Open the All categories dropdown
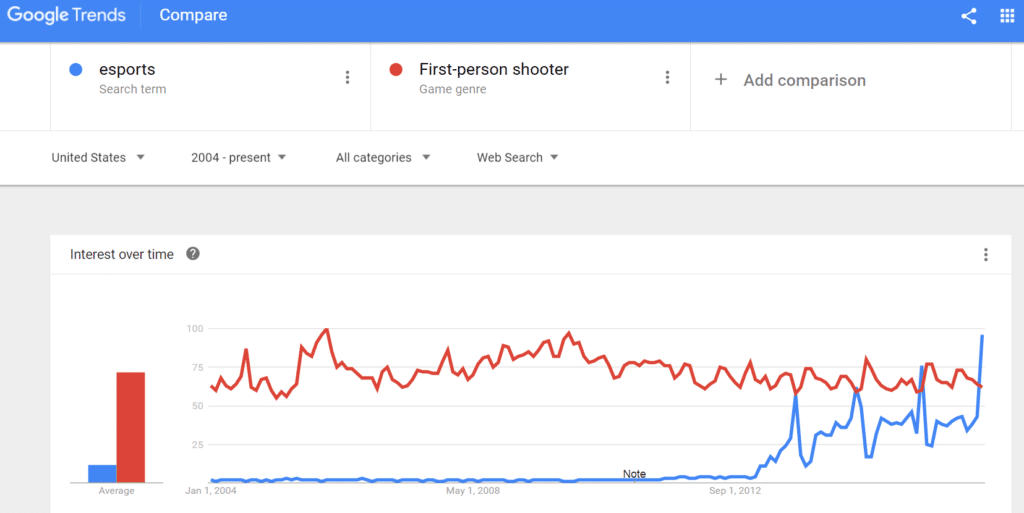The height and width of the screenshot is (513, 1024). tap(383, 157)
